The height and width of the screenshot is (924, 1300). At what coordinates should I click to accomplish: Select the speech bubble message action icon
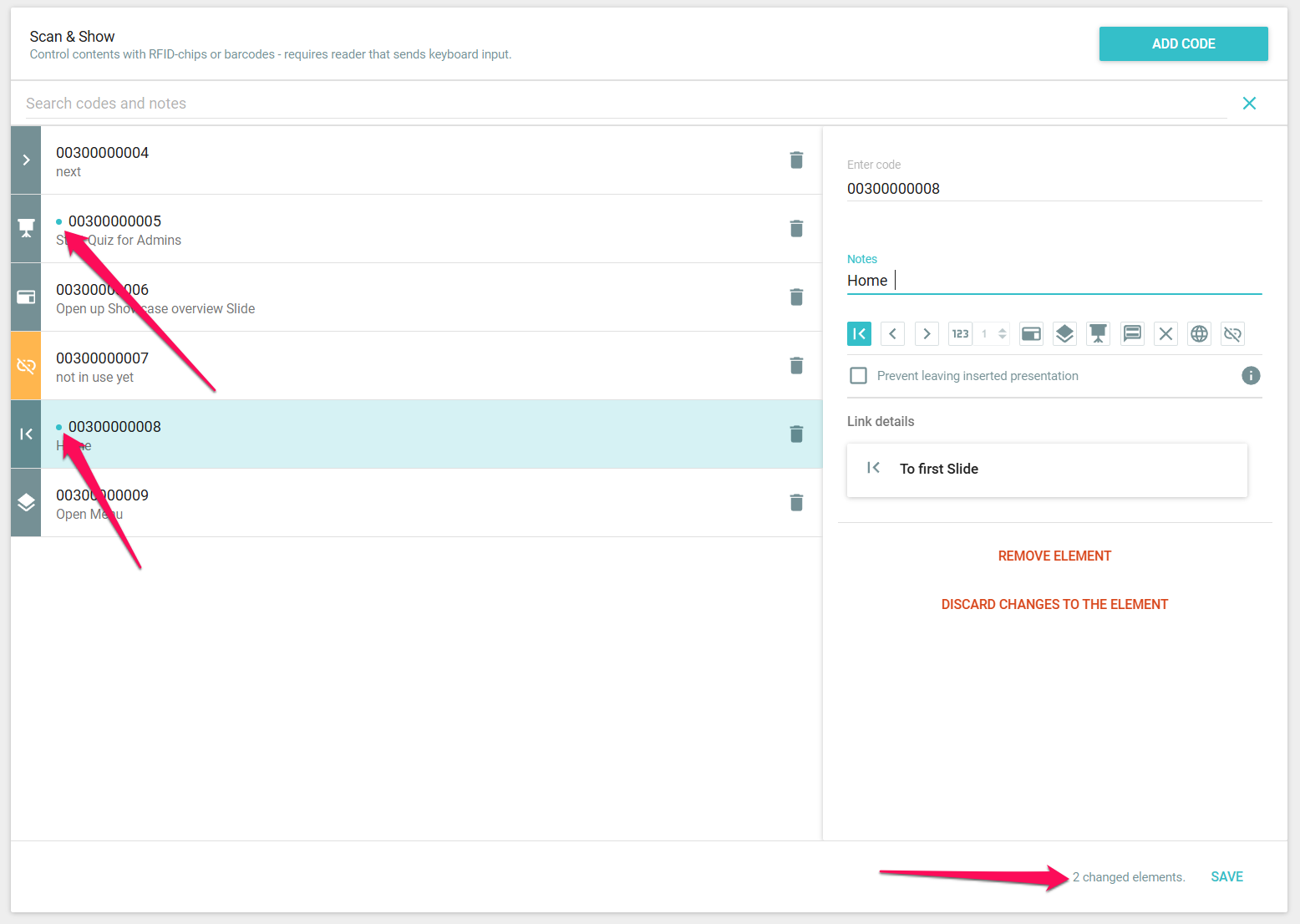[x=1132, y=334]
